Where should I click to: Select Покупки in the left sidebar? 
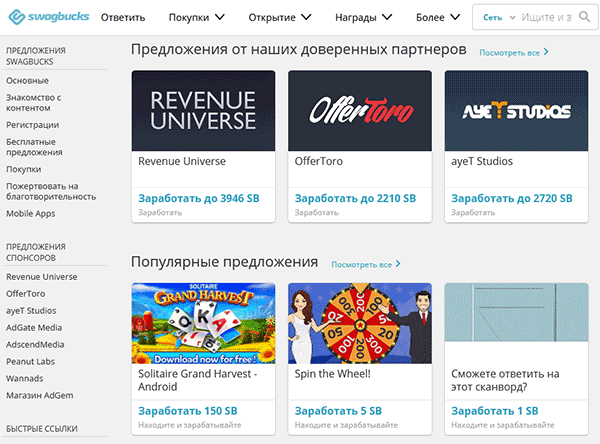[24, 170]
